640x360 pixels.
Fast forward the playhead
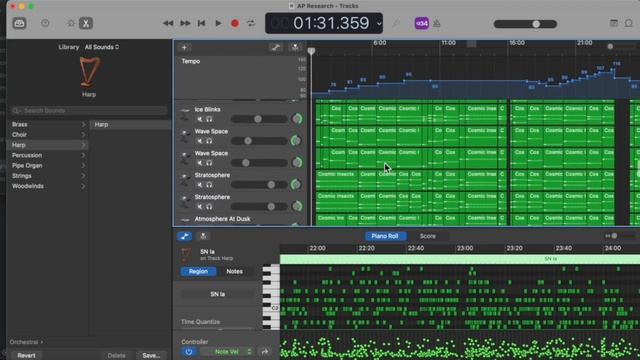185,23
